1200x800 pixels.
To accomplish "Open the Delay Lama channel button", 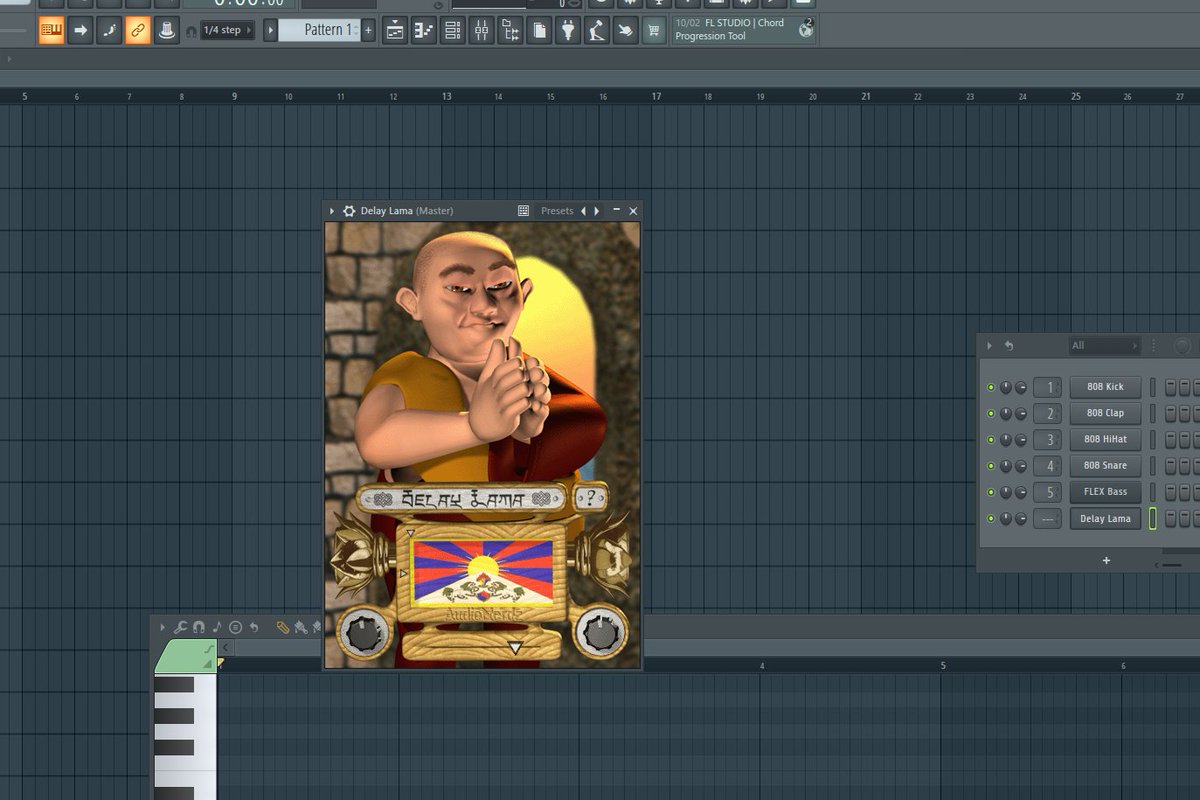I will 1105,519.
